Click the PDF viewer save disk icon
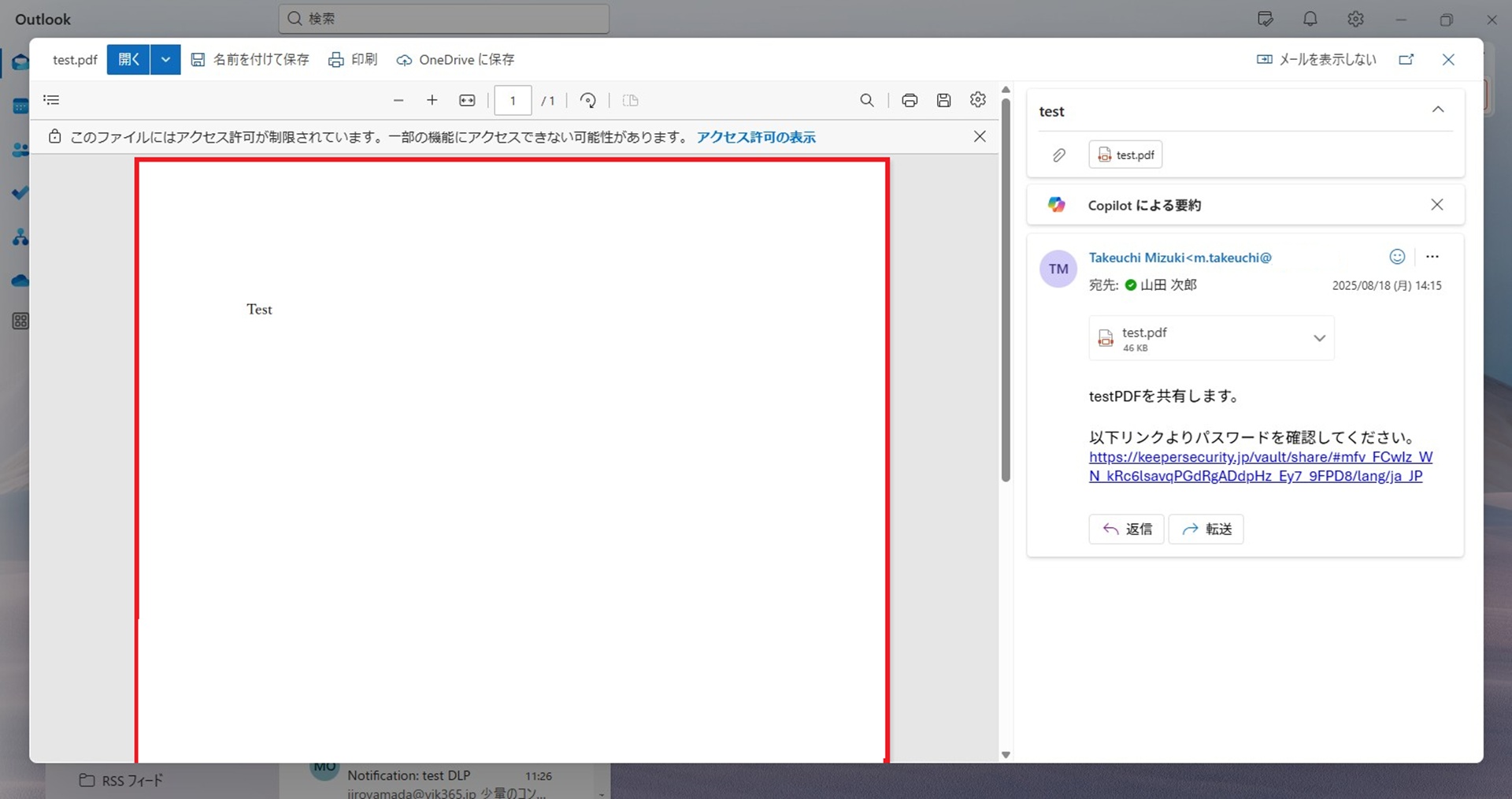This screenshot has height=799, width=1512. [x=943, y=100]
